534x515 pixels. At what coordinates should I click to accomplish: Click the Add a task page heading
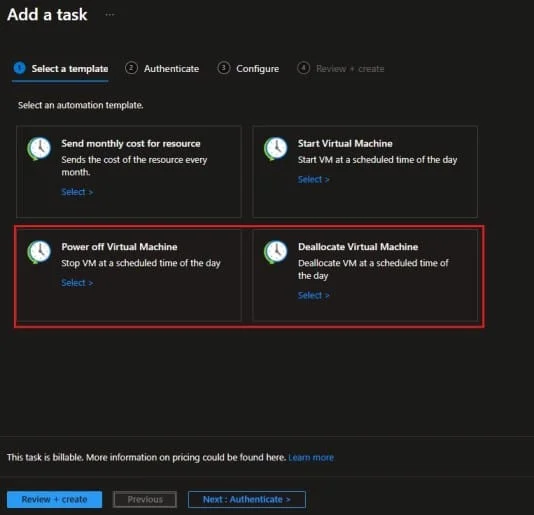point(47,15)
